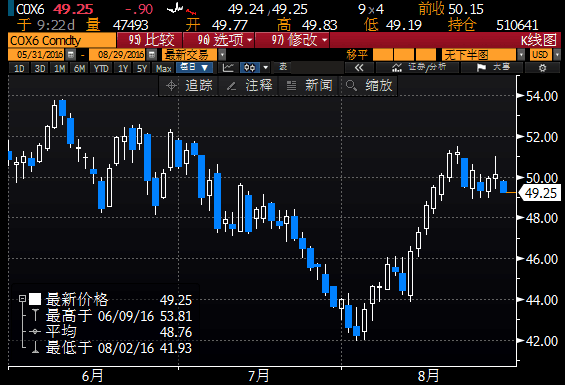Screen dimensions: 565x385
Task: Click the flag icon for 大事
Action: point(481,67)
